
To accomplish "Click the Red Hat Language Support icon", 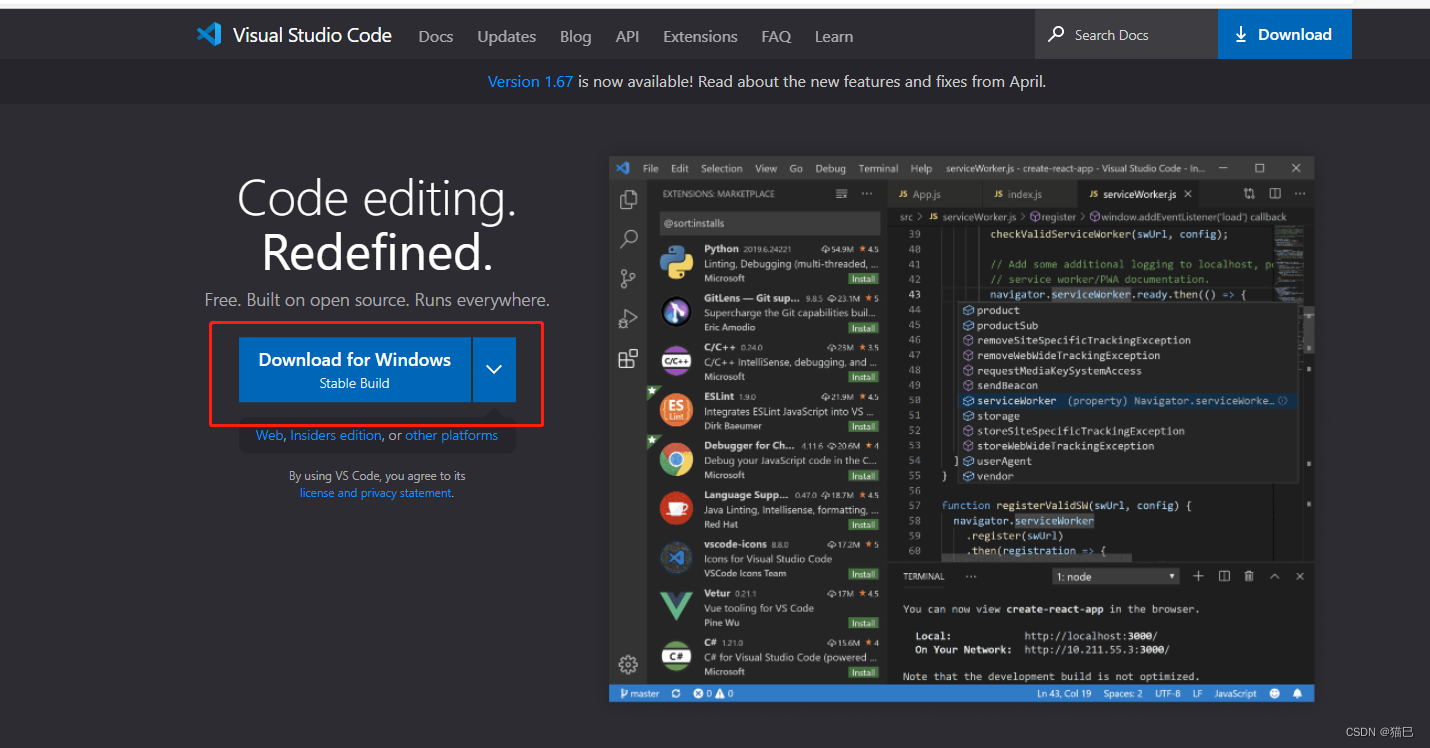I will 677,508.
